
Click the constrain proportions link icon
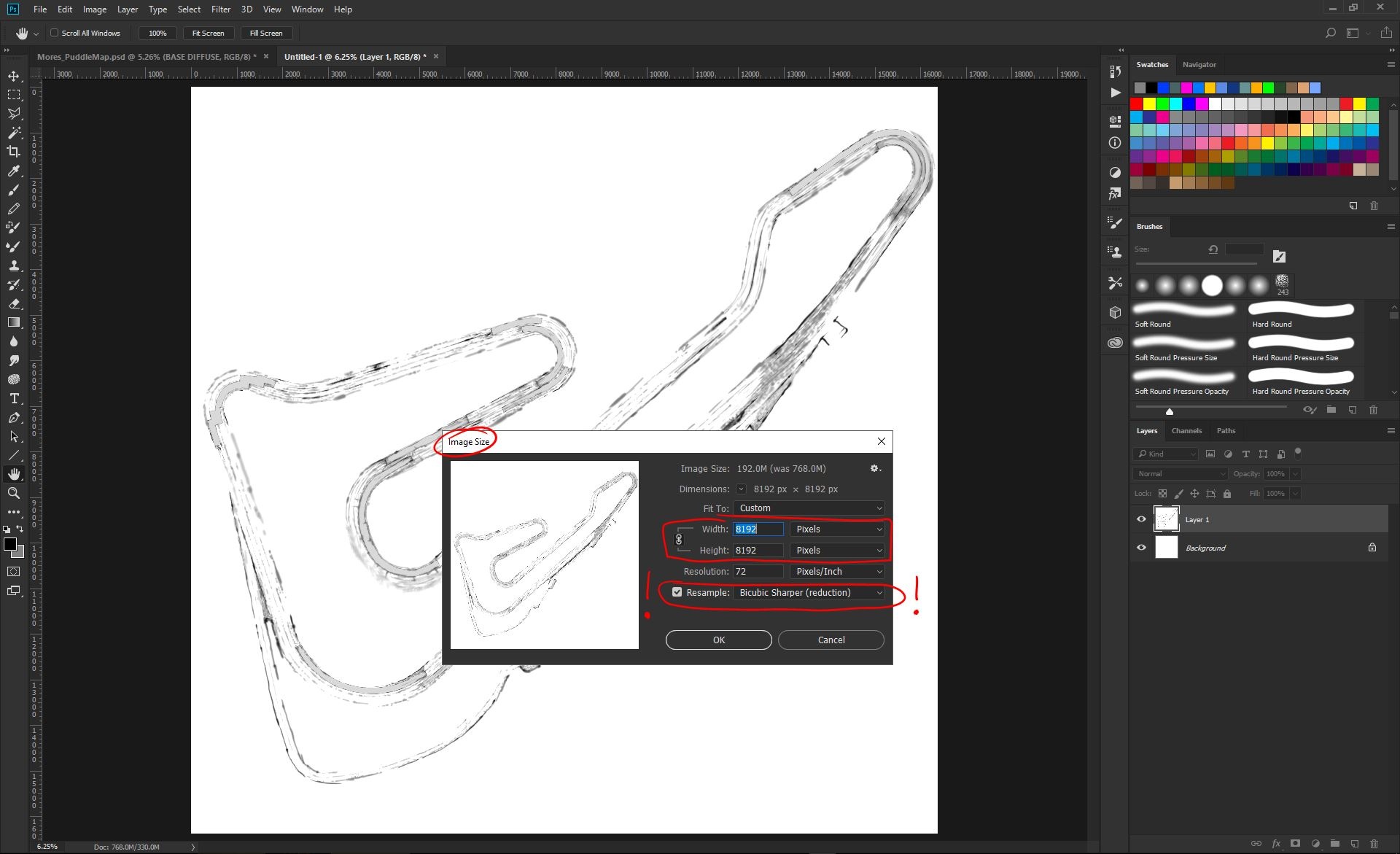point(679,540)
